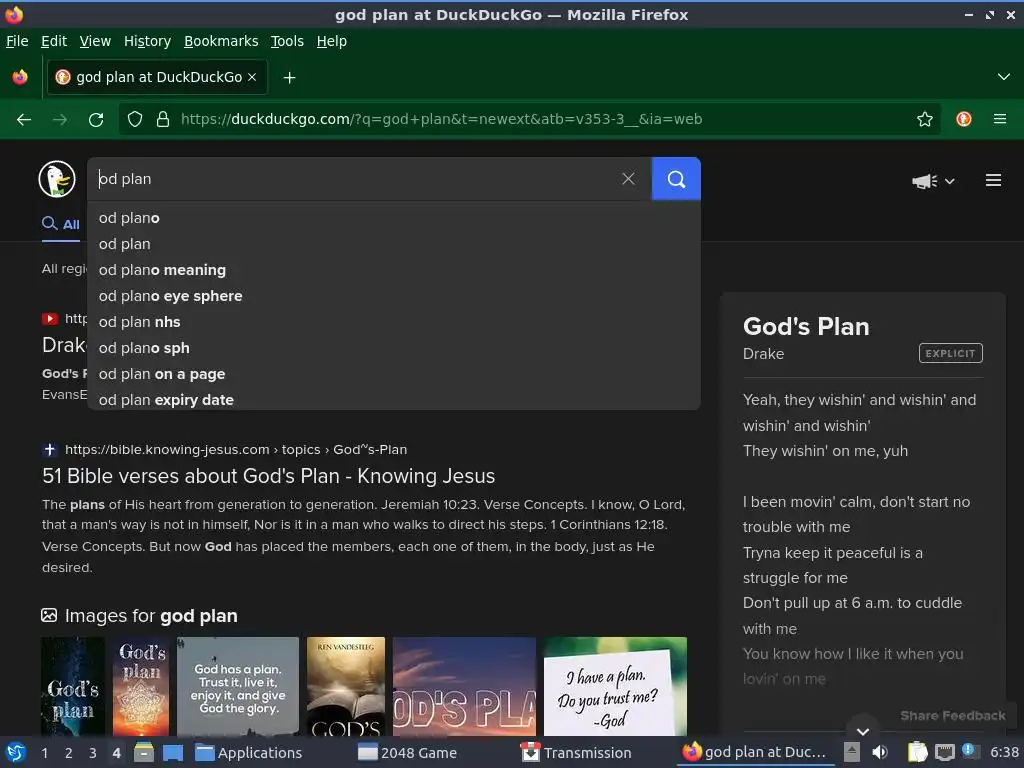Click the blue magnifier search button

676,179
